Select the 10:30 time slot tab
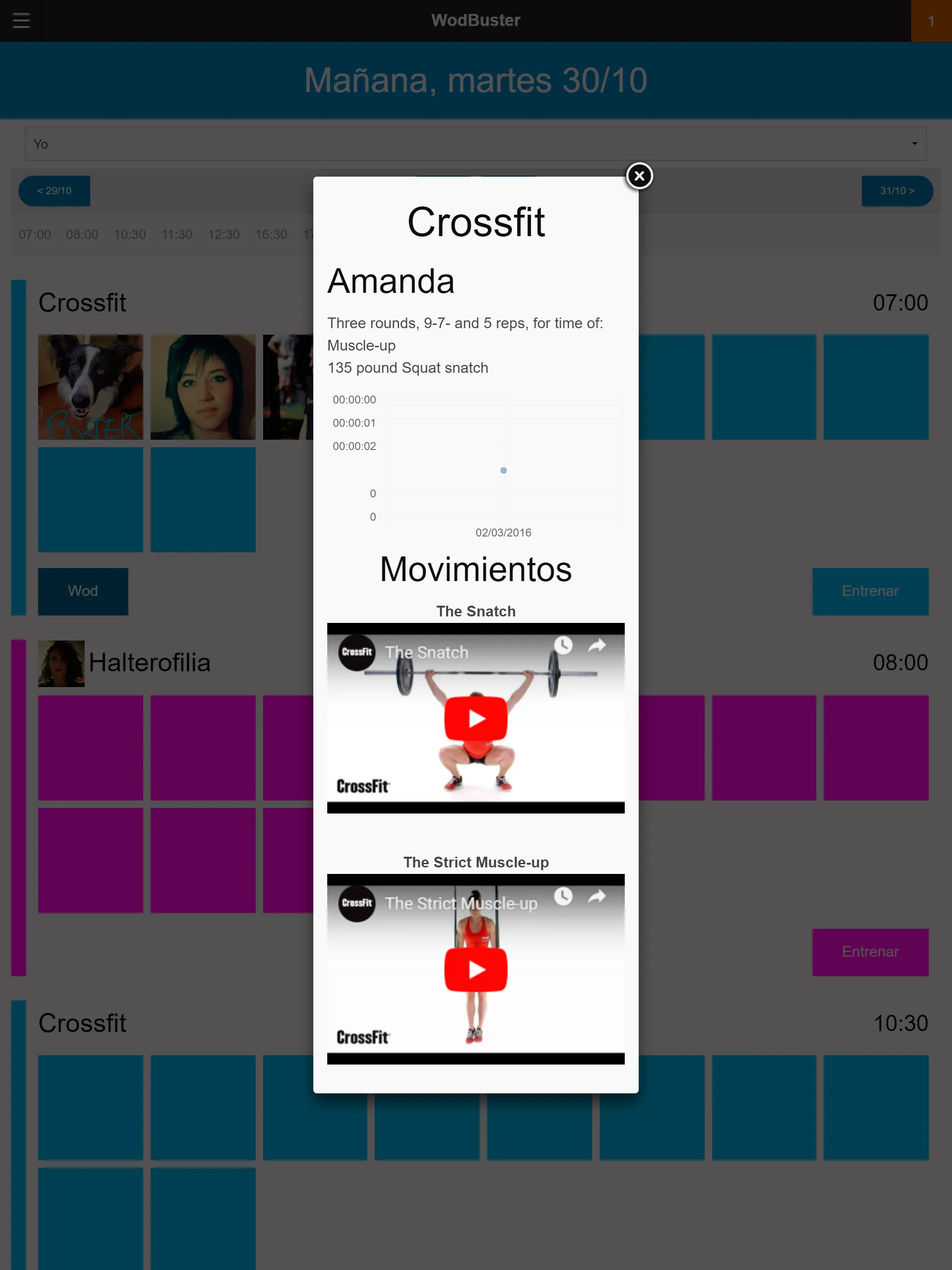 129,233
